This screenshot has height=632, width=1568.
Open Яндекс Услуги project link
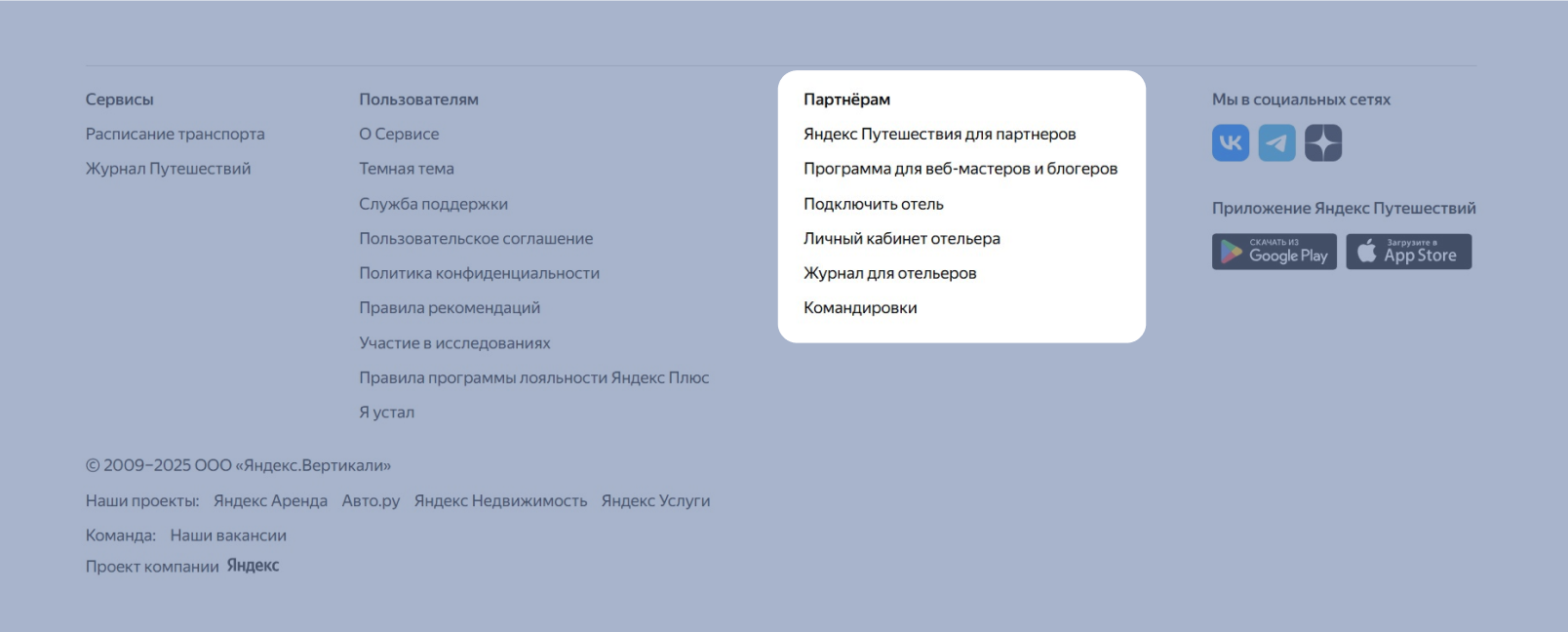click(655, 500)
